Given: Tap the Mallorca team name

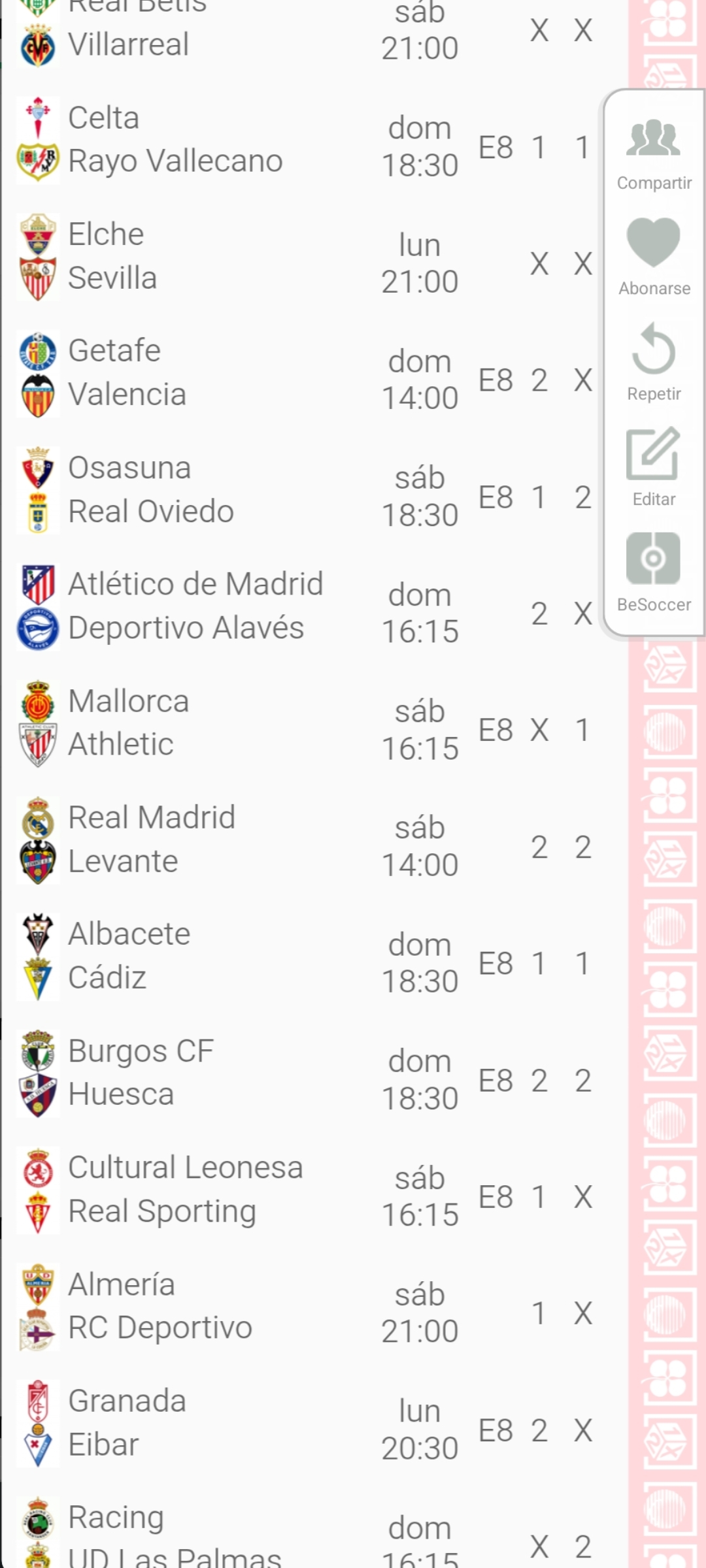Looking at the screenshot, I should point(129,702).
